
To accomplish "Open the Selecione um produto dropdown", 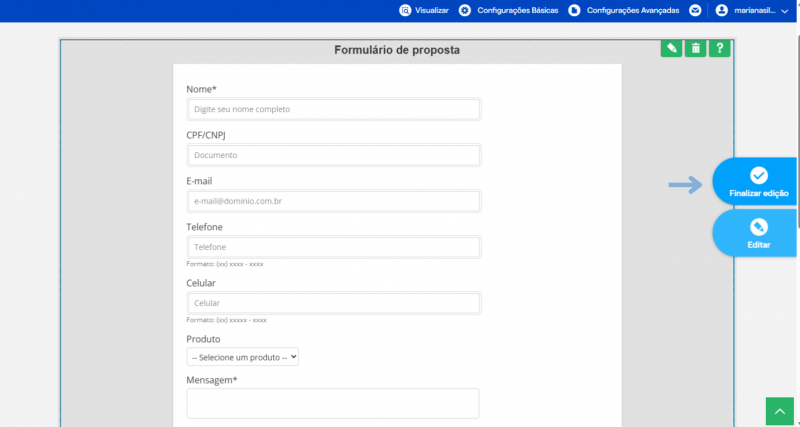I will [243, 357].
